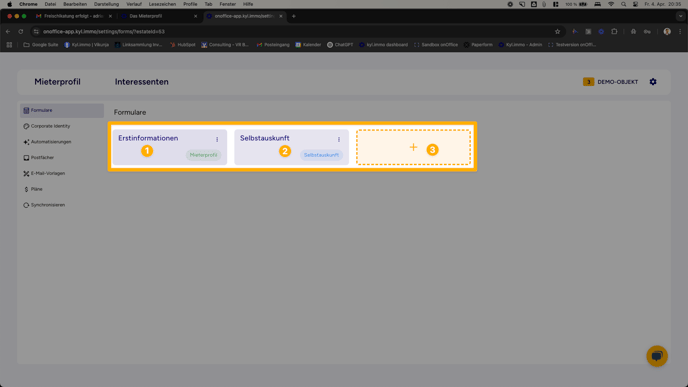Reload the current page
688x387 pixels.
coord(21,32)
